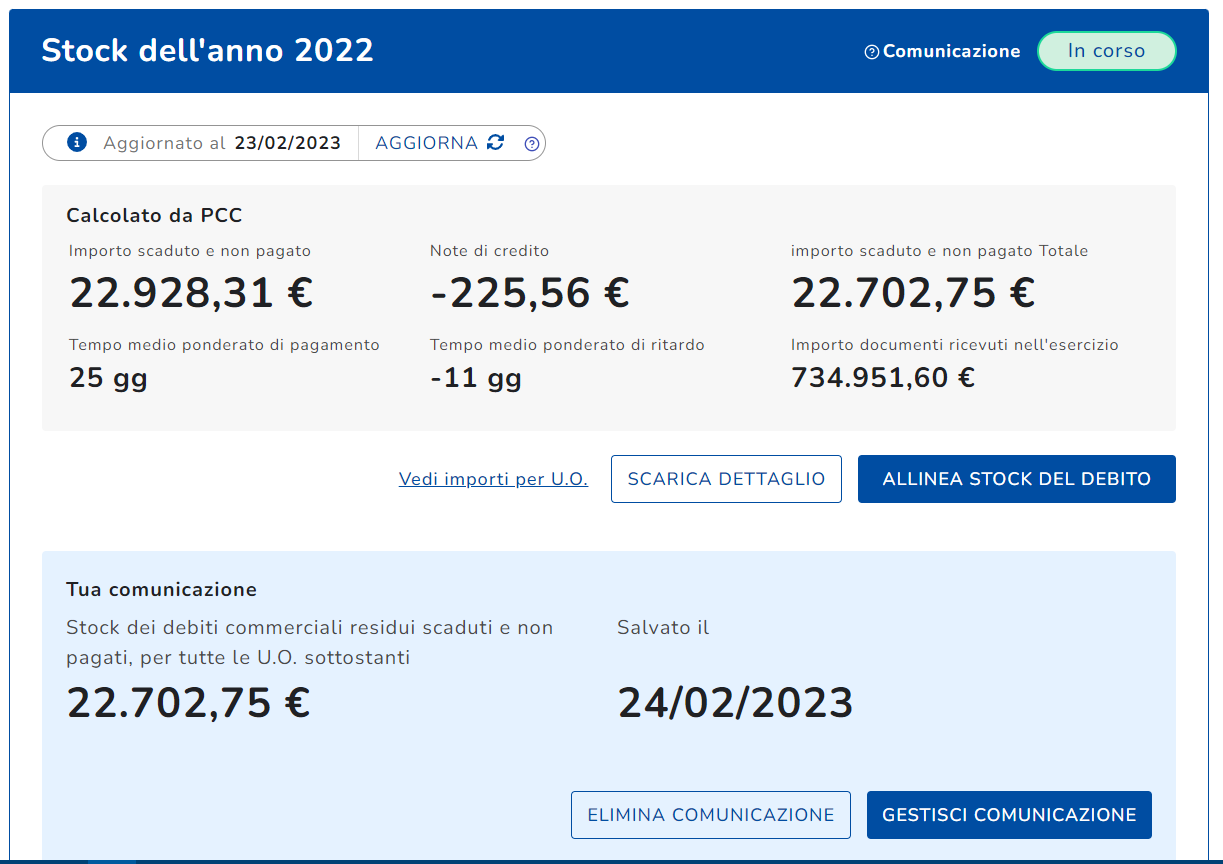Image resolution: width=1223 pixels, height=864 pixels.
Task: Select the saved date 24/02/2023
Action: click(735, 703)
